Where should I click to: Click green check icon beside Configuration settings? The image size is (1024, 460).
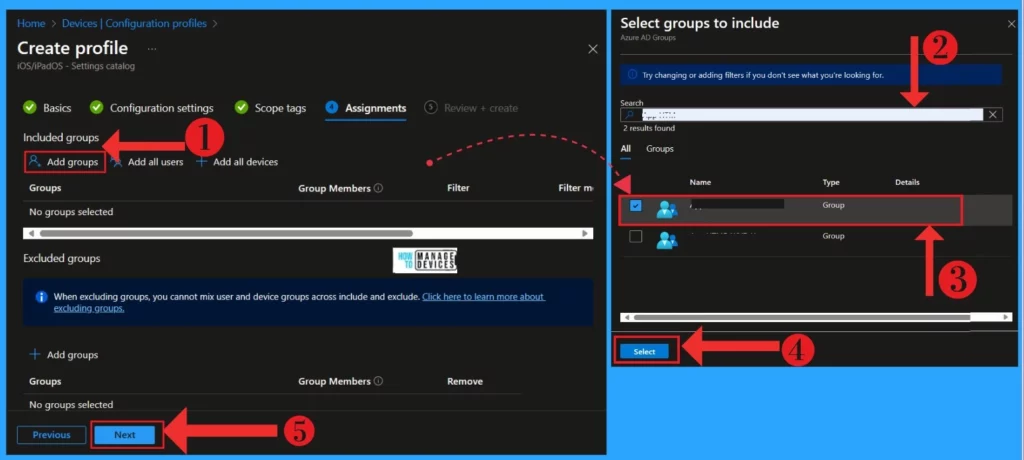pos(97,108)
